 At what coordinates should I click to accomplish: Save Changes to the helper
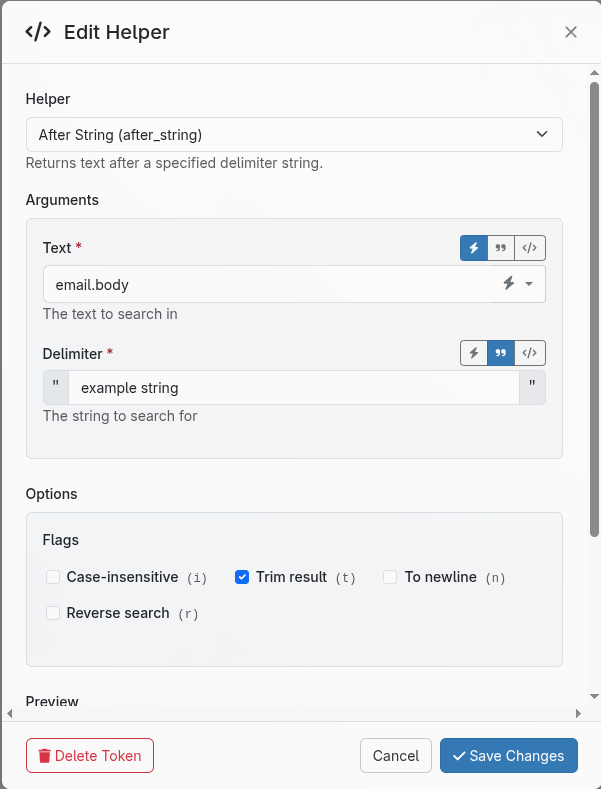coord(508,756)
